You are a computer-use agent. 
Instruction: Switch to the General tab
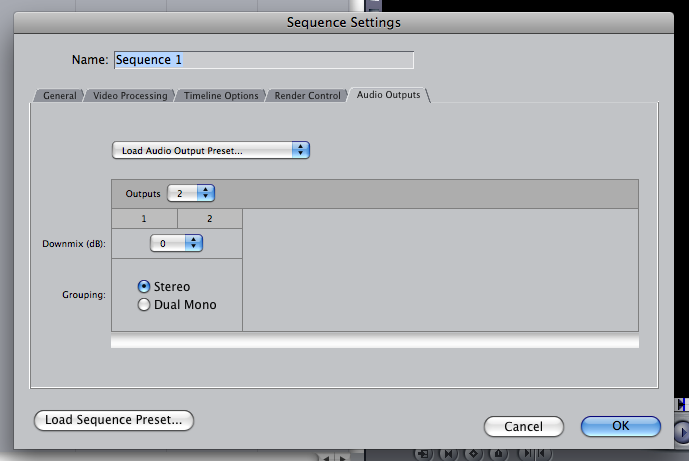tap(59, 96)
